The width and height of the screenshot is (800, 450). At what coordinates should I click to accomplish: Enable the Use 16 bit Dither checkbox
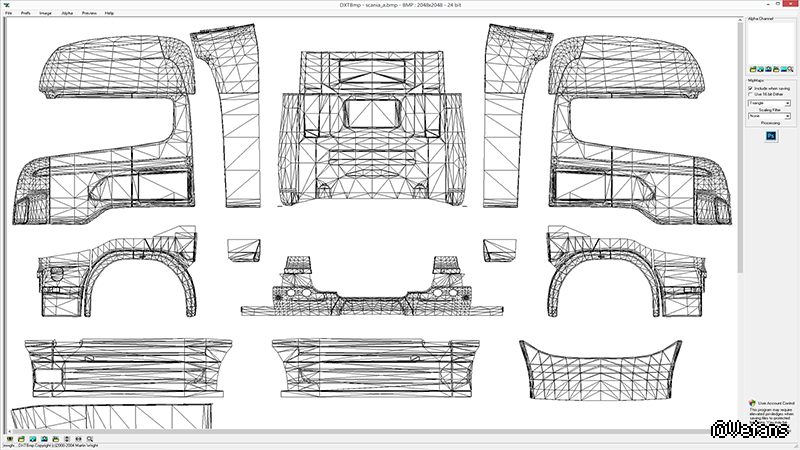coord(750,95)
